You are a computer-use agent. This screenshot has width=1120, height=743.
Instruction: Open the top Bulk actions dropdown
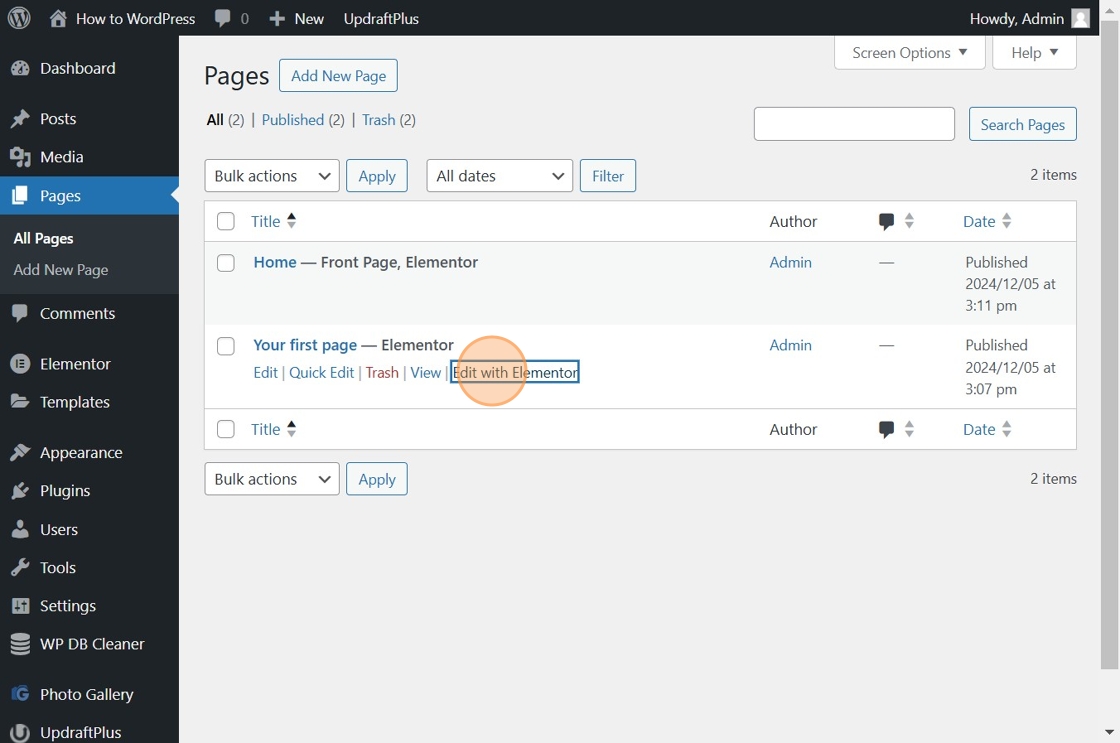click(272, 176)
